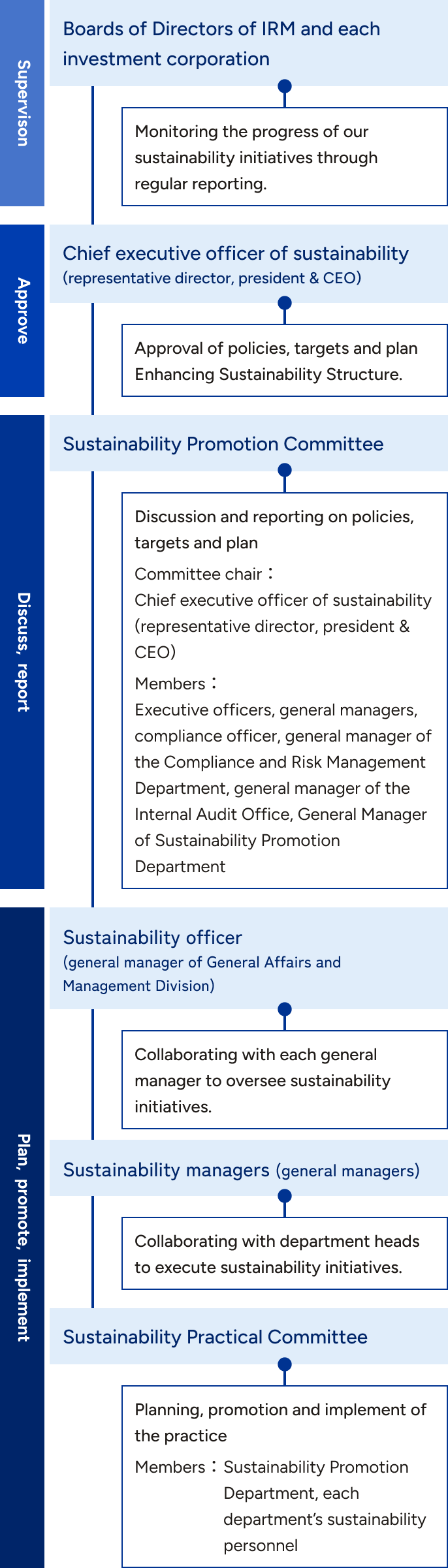This screenshot has width=448, height=1568.
Task: Select the Discuss, report side label
Action: pyautogui.click(x=22, y=652)
